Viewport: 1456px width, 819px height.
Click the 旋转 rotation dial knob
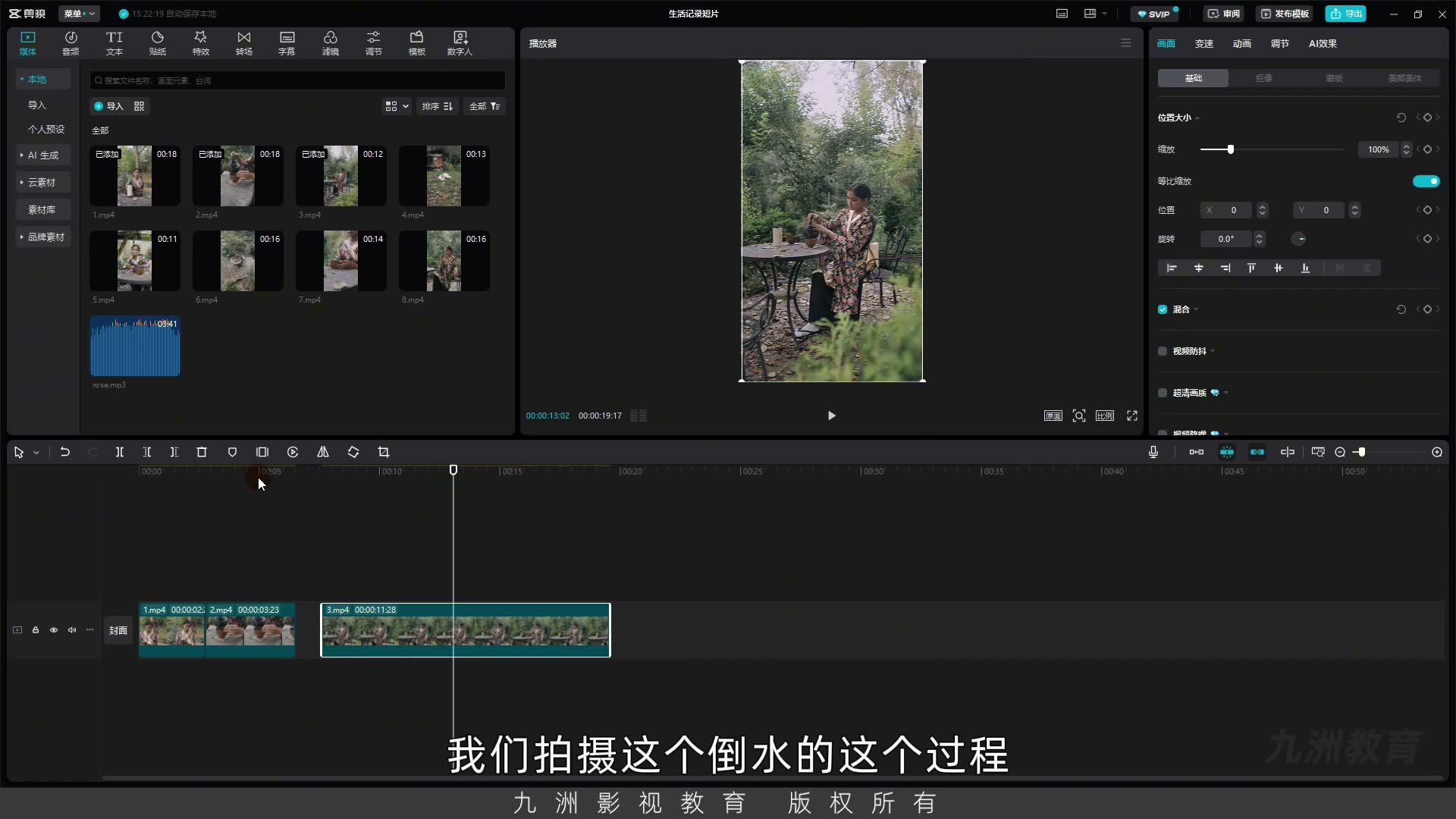click(x=1299, y=239)
